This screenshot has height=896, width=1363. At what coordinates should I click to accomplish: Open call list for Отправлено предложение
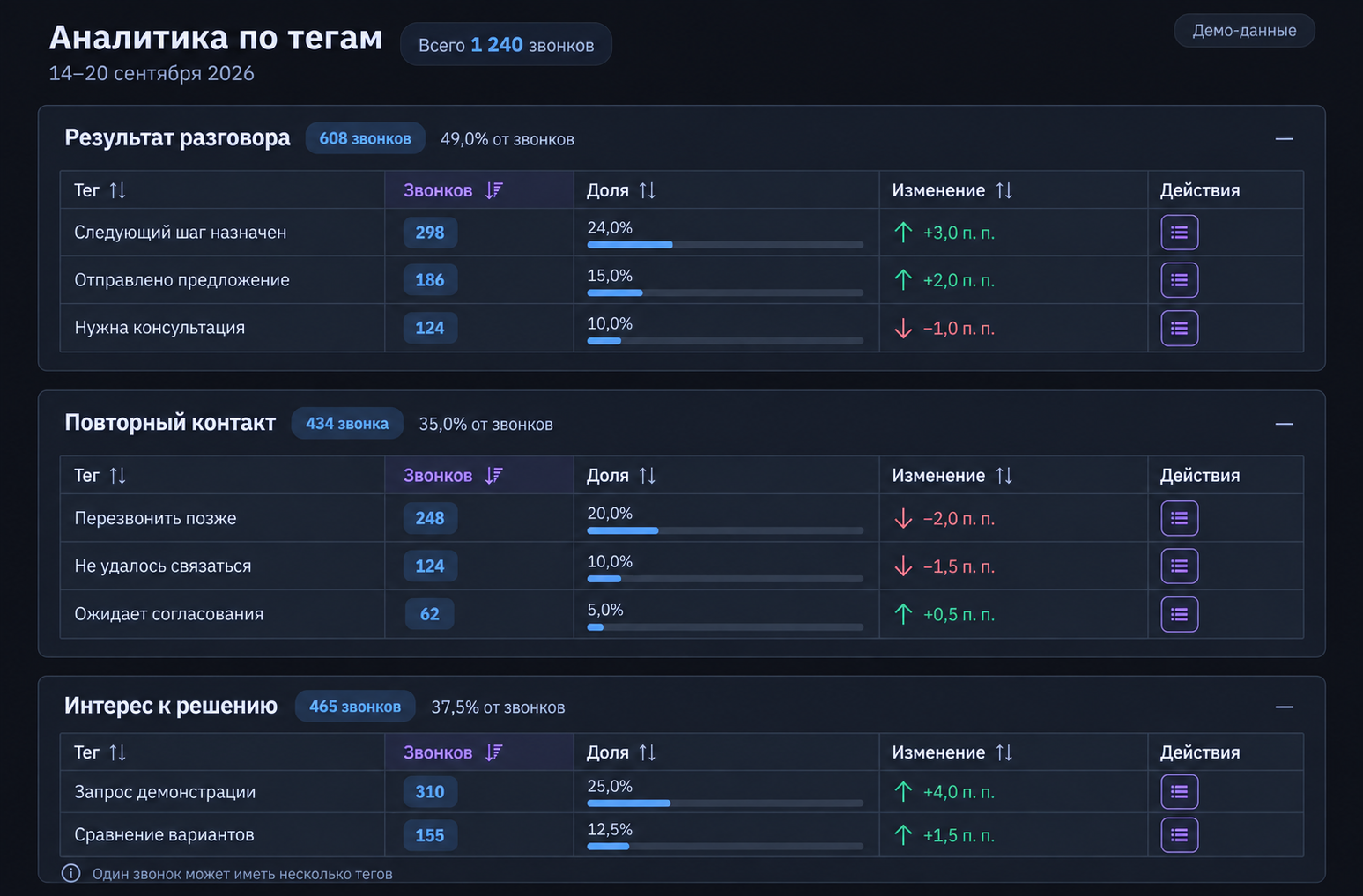[x=1179, y=280]
